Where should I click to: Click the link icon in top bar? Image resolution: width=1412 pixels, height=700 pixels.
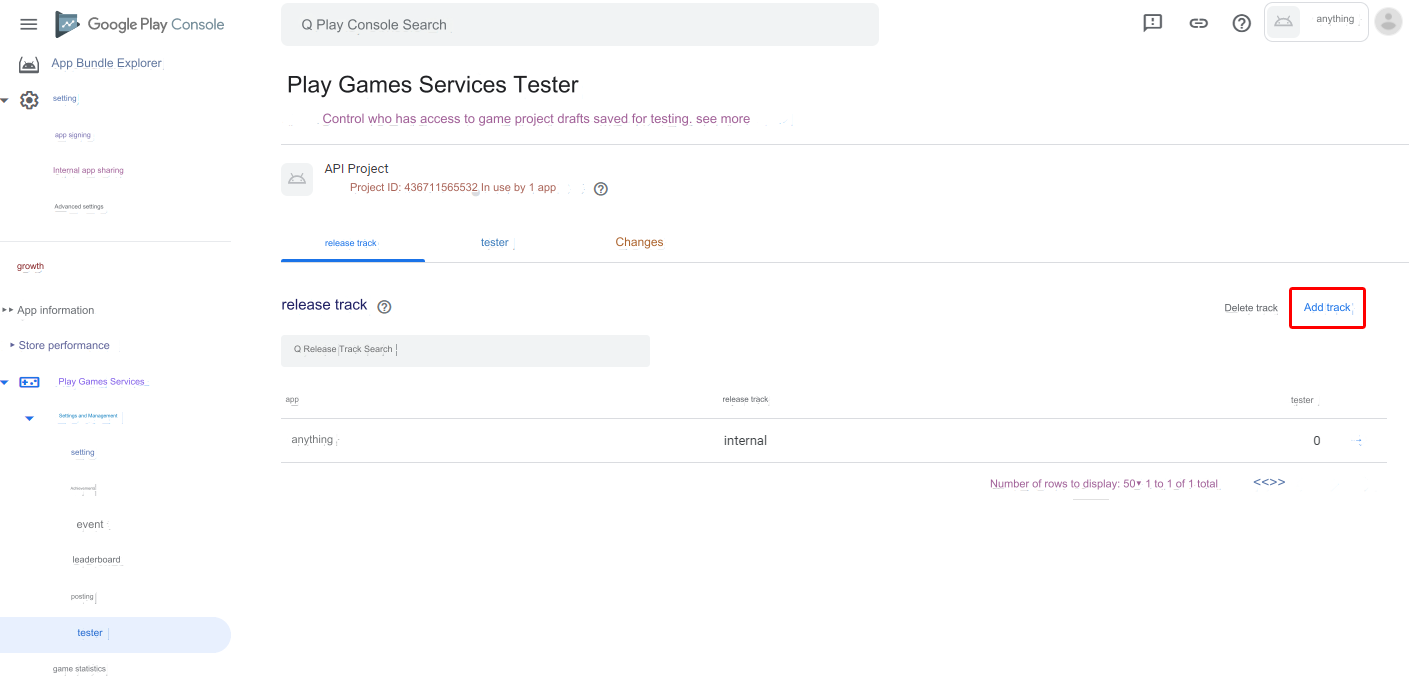coord(1198,23)
